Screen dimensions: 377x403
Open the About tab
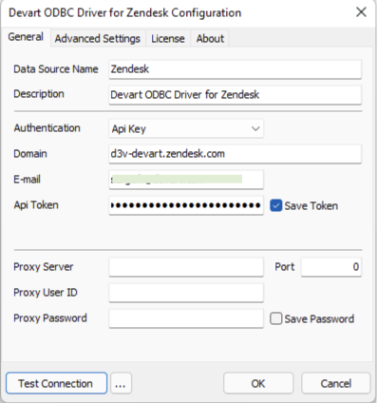click(210, 39)
